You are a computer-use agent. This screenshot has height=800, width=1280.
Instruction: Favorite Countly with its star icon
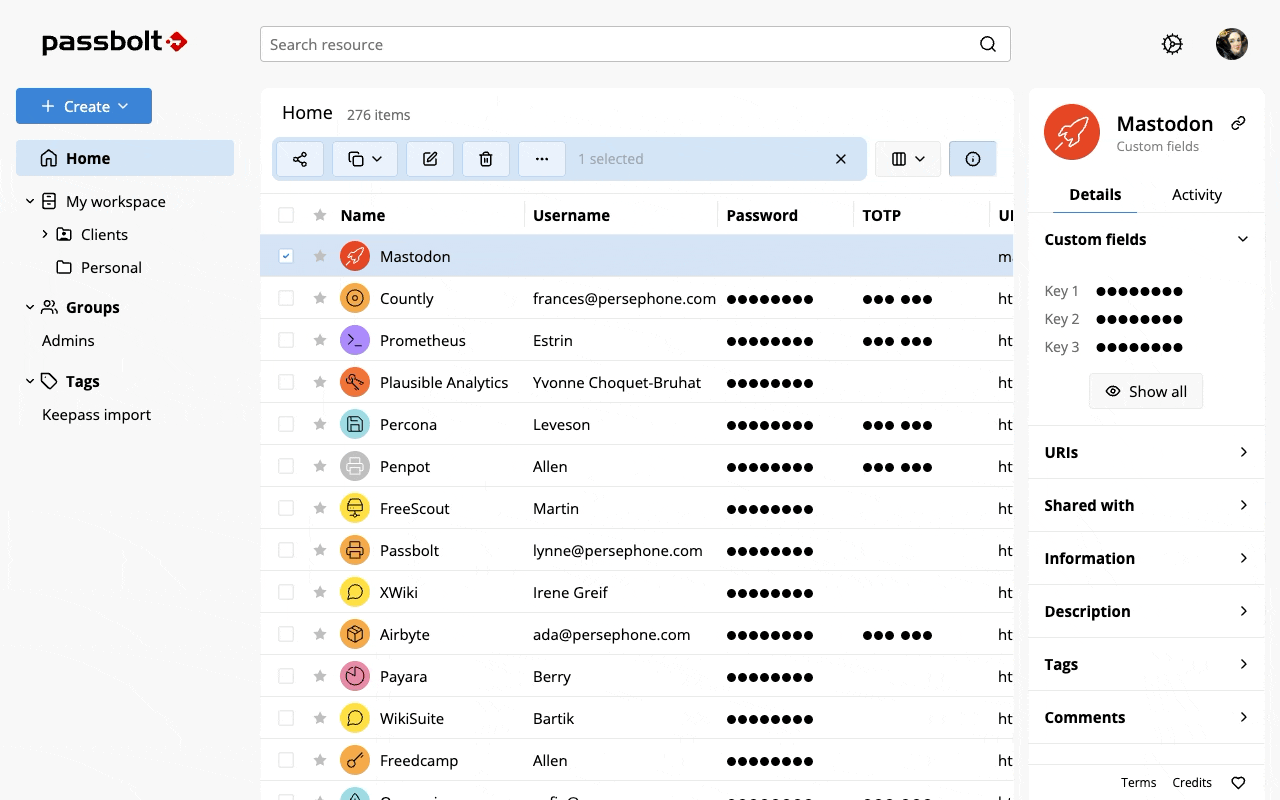[320, 298]
